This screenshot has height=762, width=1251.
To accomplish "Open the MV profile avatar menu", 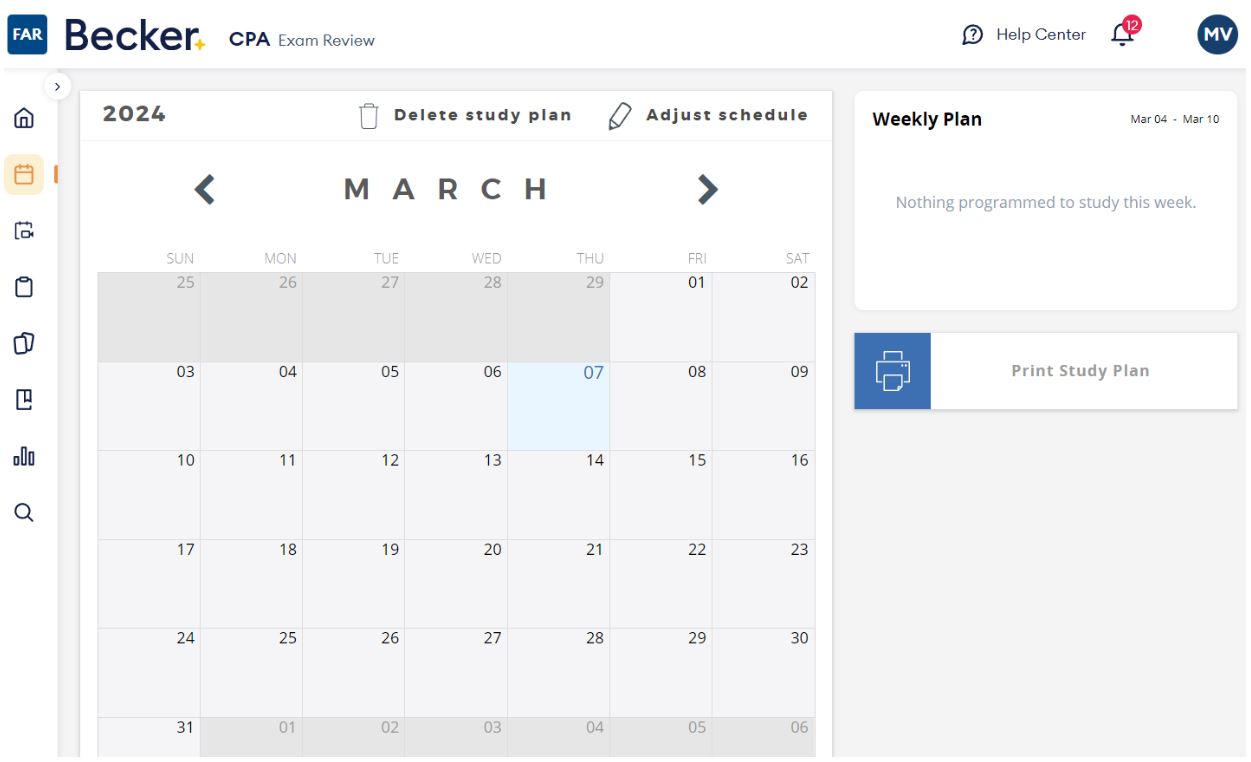I will click(x=1216, y=33).
